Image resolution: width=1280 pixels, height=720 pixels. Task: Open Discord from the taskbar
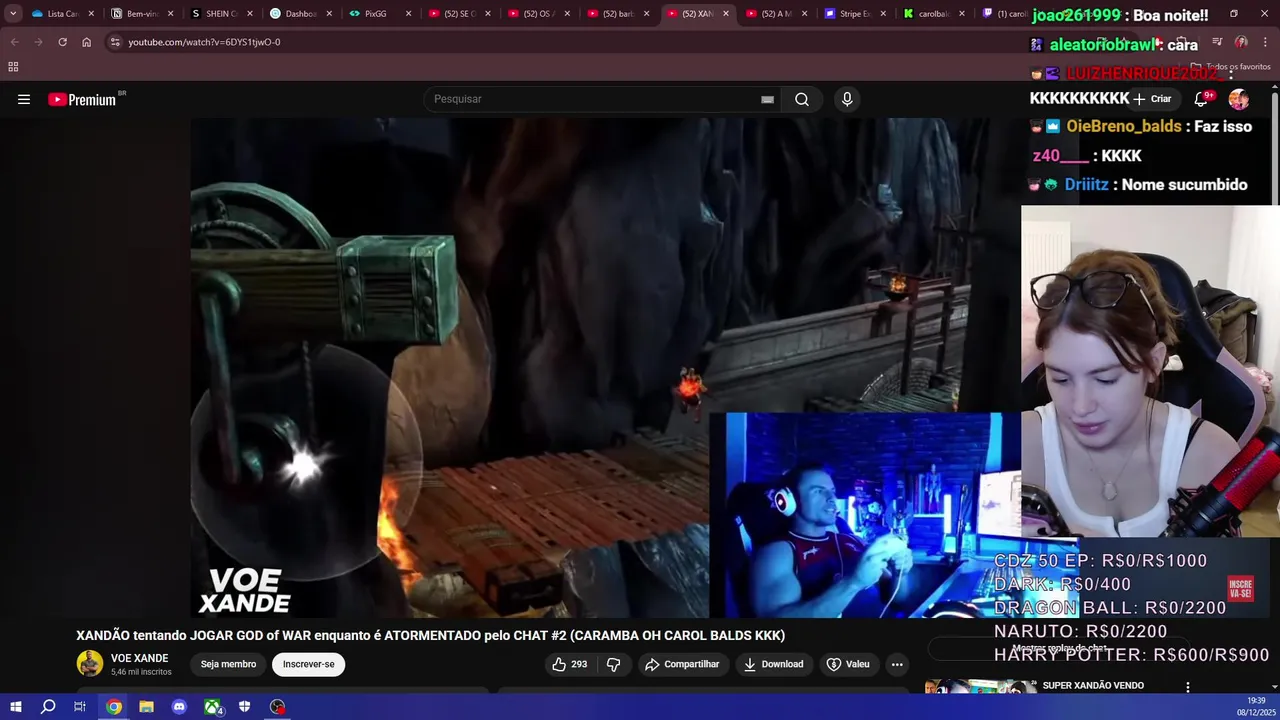click(x=179, y=707)
